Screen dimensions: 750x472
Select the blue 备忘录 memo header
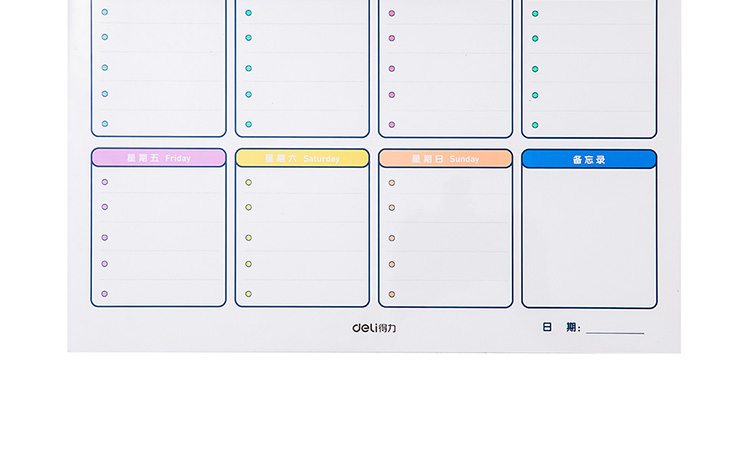tap(589, 159)
